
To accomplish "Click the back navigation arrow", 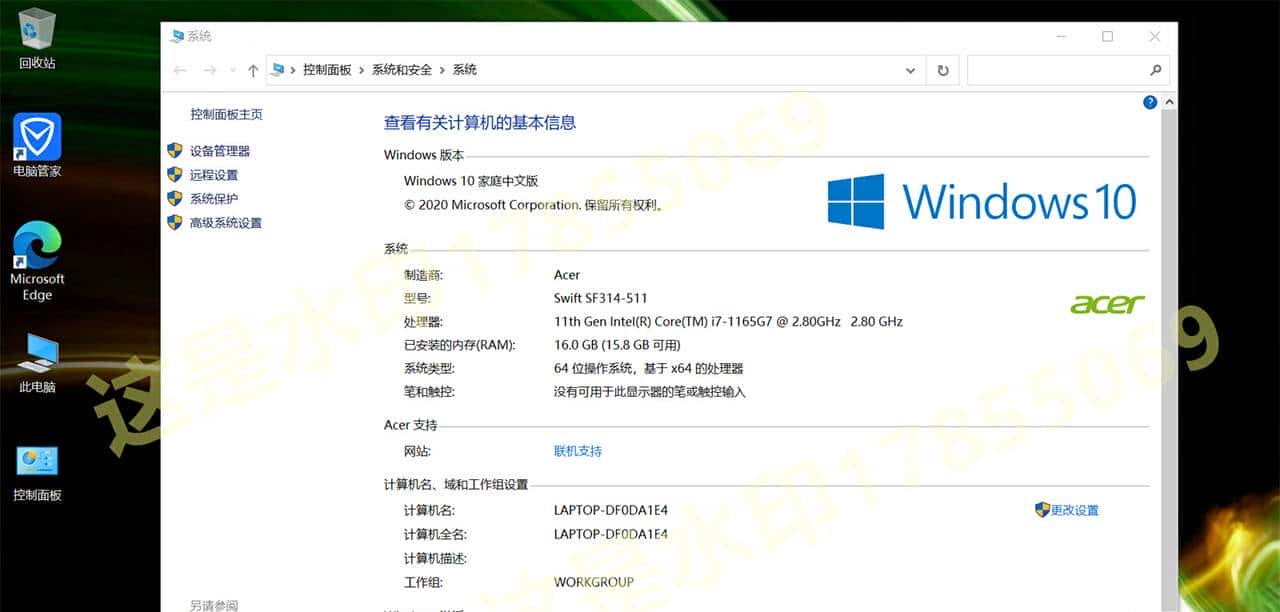I will (180, 70).
